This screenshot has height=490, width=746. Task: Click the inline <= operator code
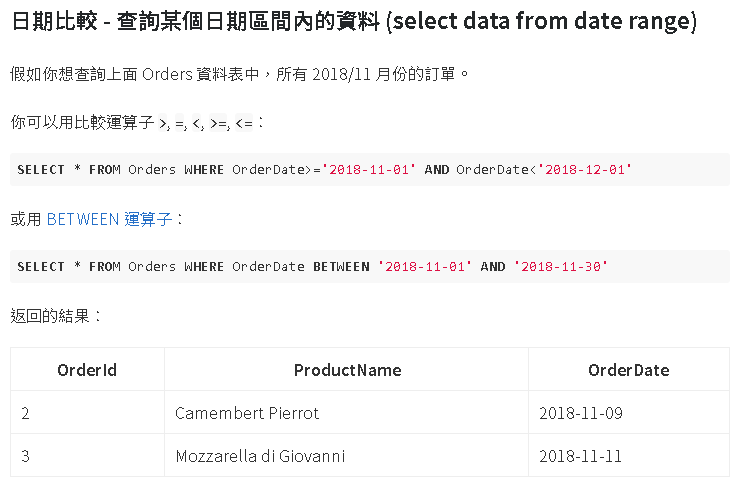pos(244,123)
